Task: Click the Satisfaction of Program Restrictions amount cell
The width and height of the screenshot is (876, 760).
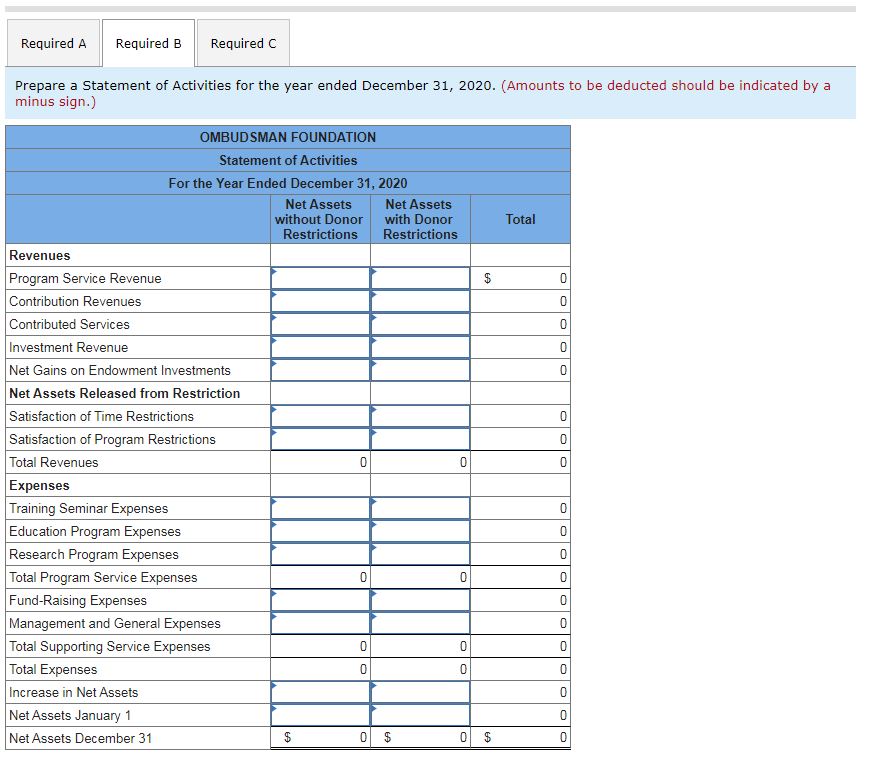Action: click(x=320, y=439)
